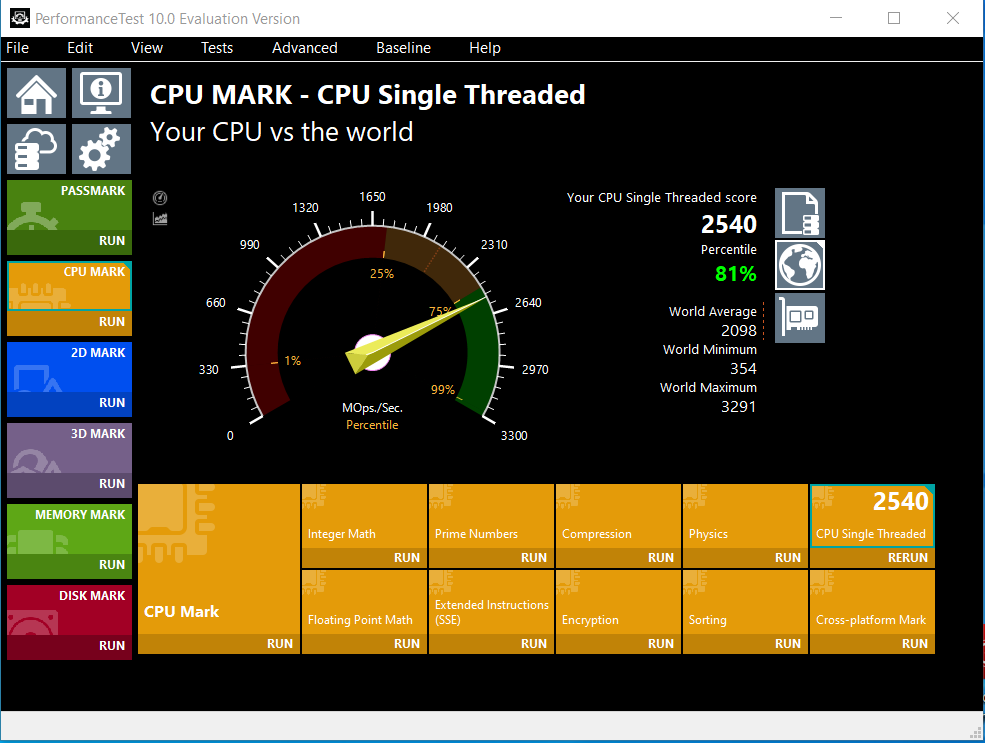Viewport: 985px width, 743px height.
Task: Select the PASSMARK tile
Action: click(x=70, y=205)
